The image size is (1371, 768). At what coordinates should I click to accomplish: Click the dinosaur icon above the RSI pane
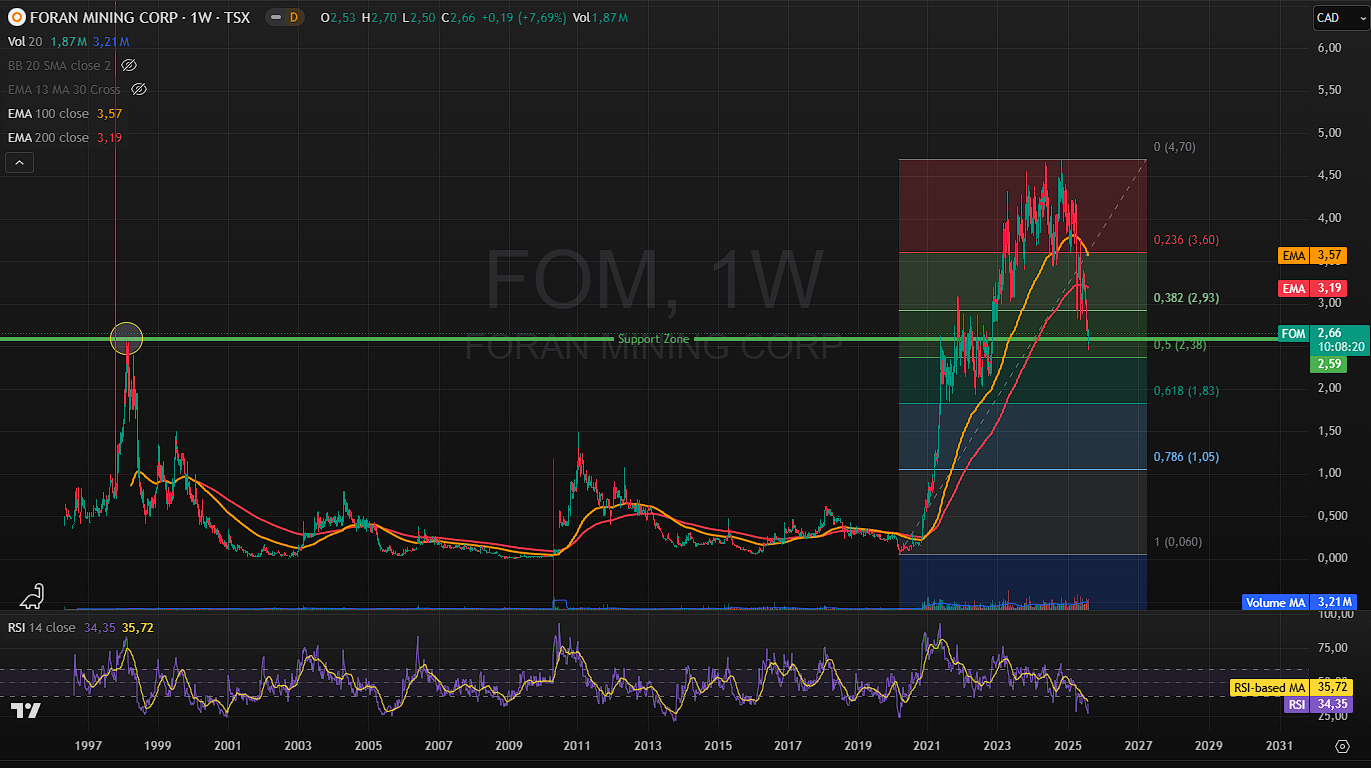tap(31, 594)
